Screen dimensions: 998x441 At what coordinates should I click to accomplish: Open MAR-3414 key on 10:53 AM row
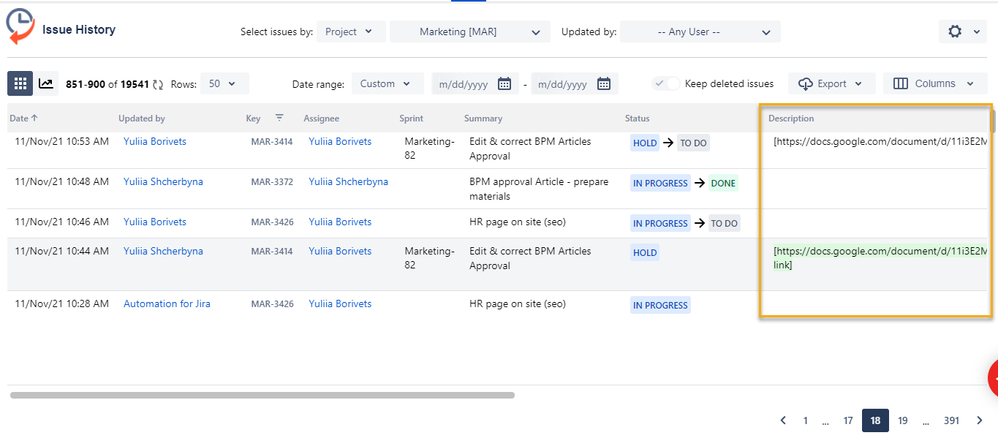tap(272, 142)
